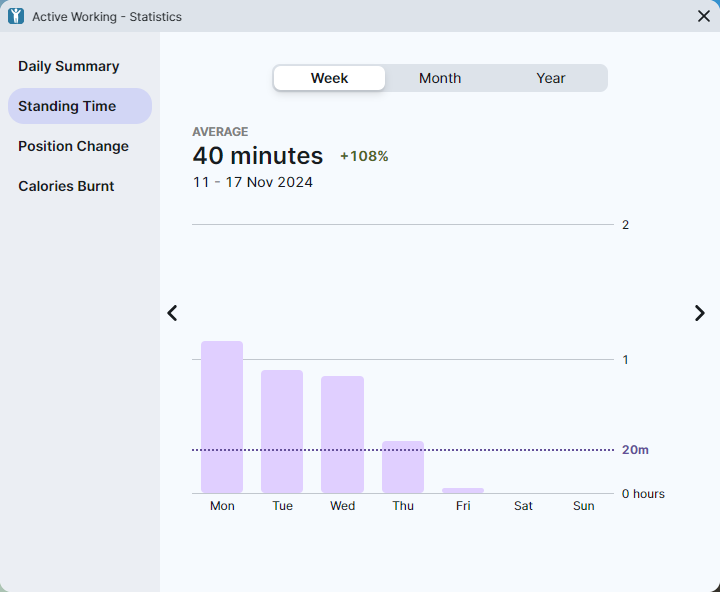This screenshot has height=592, width=720.
Task: Click the Monday bar in chart
Action: [222, 417]
